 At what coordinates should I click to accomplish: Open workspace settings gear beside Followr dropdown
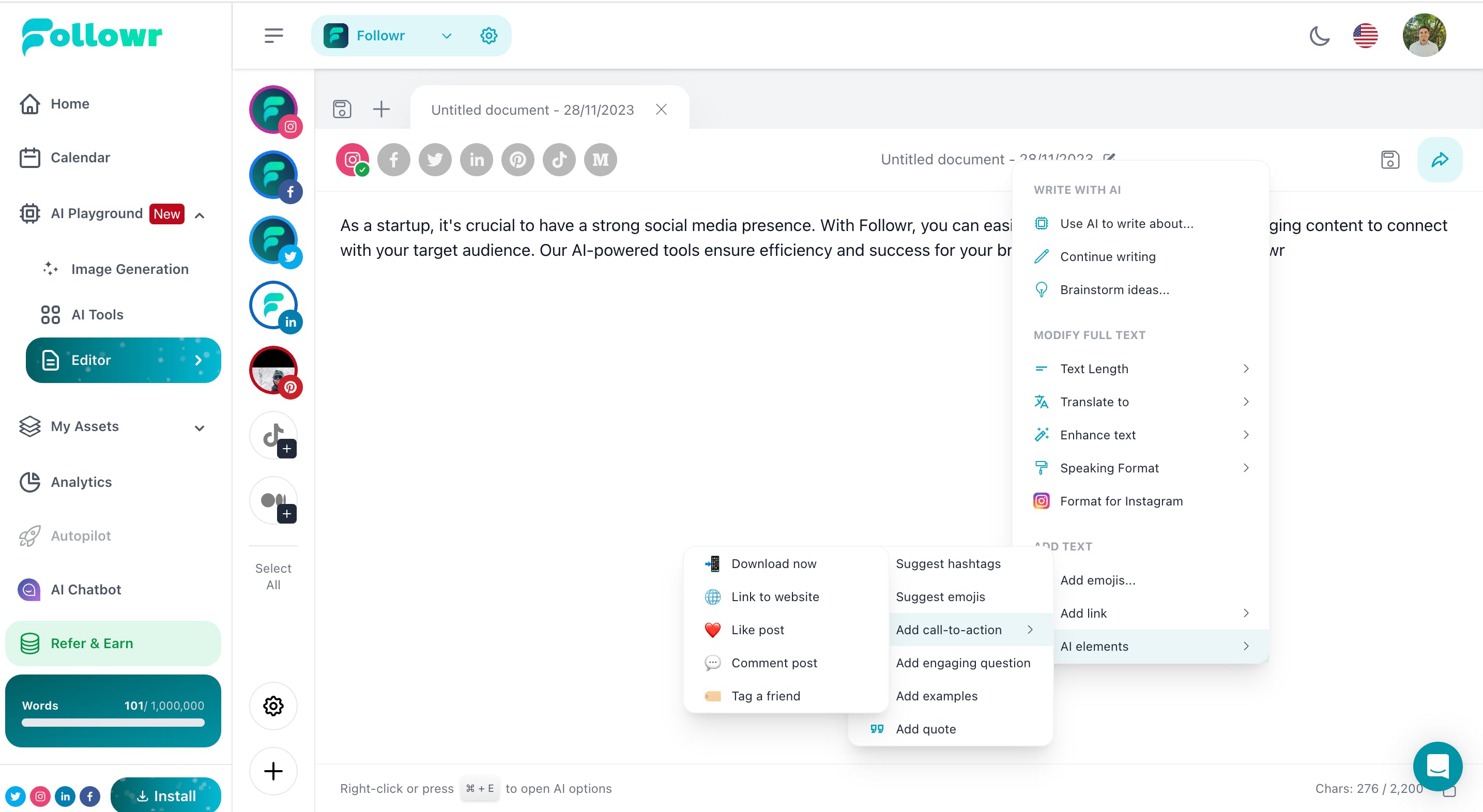(x=488, y=36)
